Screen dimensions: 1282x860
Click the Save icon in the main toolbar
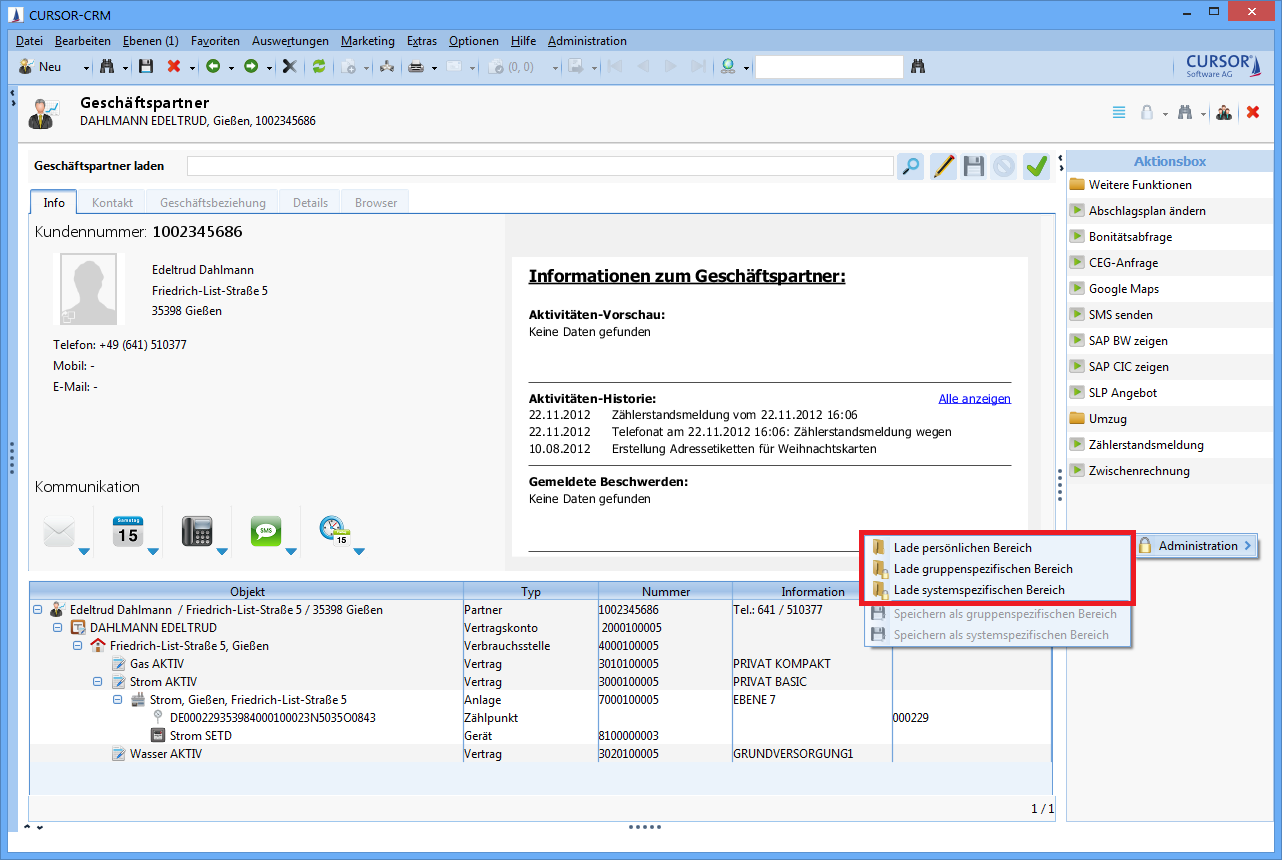coord(146,67)
